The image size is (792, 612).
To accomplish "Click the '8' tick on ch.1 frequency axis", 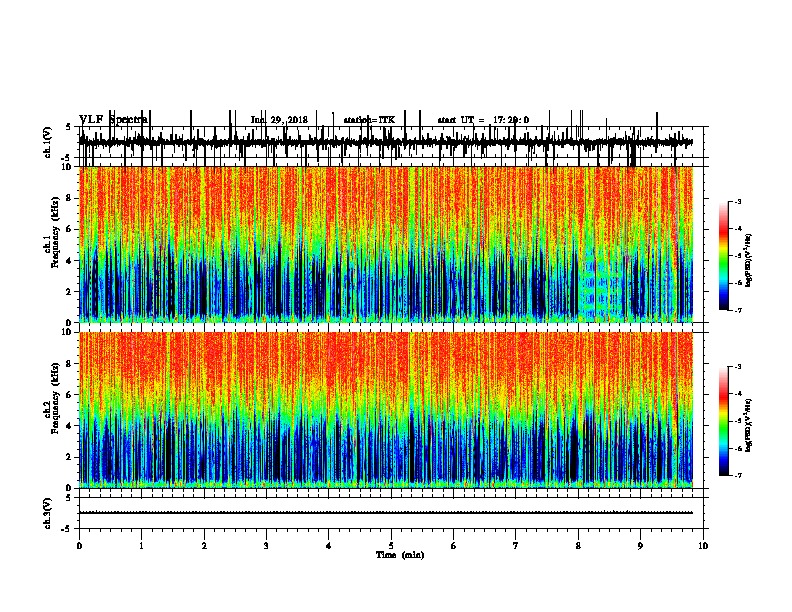I will [x=70, y=198].
